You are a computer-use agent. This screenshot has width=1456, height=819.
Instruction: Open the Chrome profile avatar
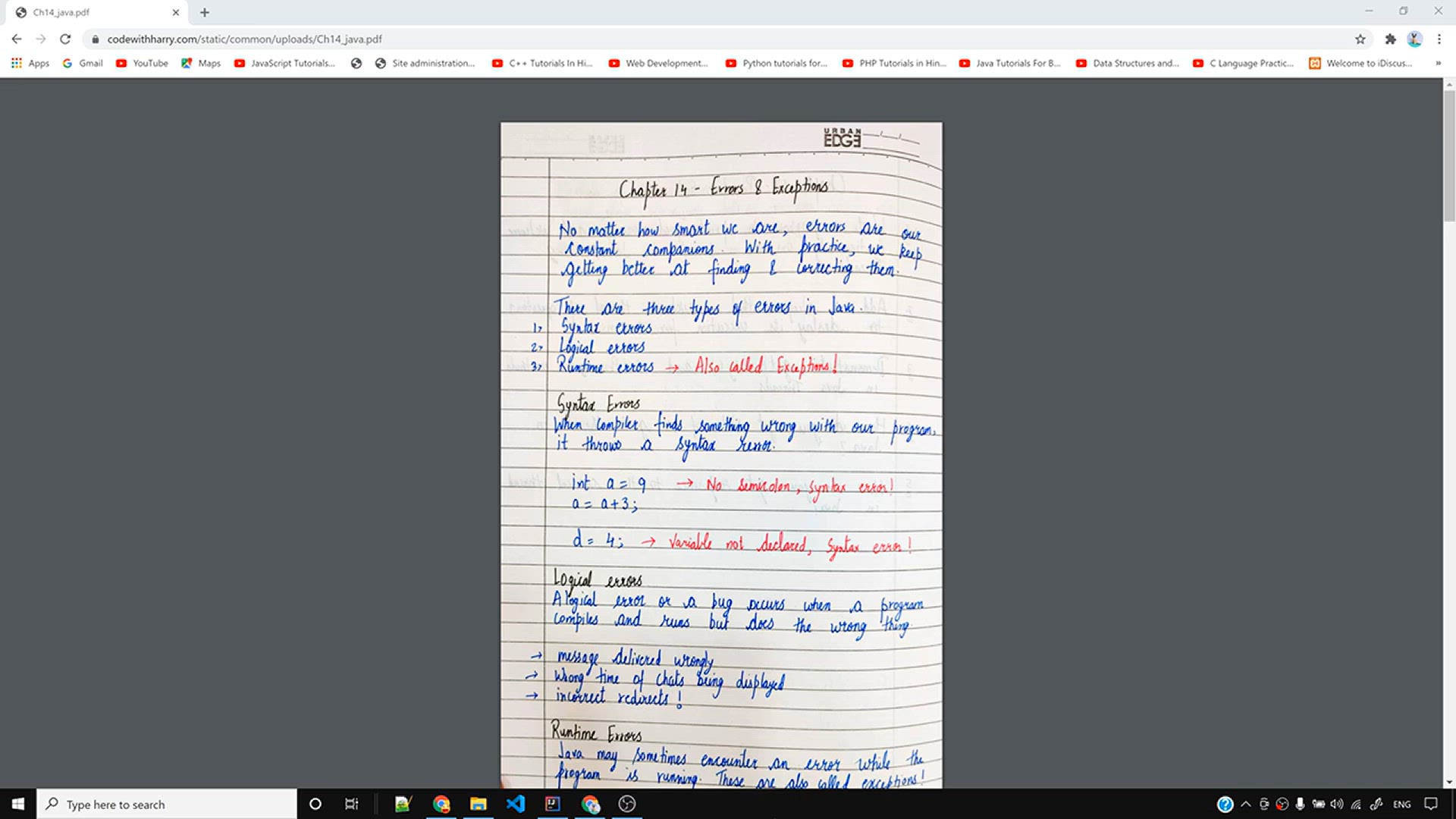[1414, 39]
